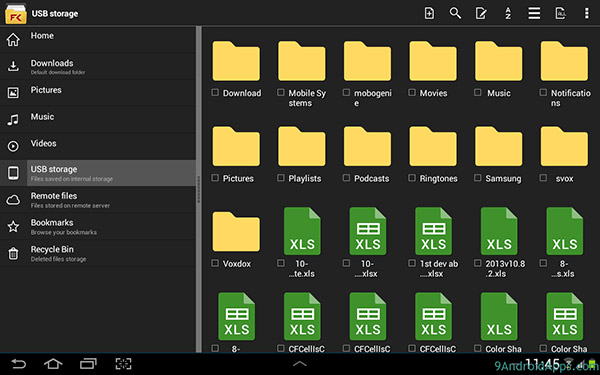Open the 10-...te.xls file icon
This screenshot has width=600, height=375.
[302, 231]
